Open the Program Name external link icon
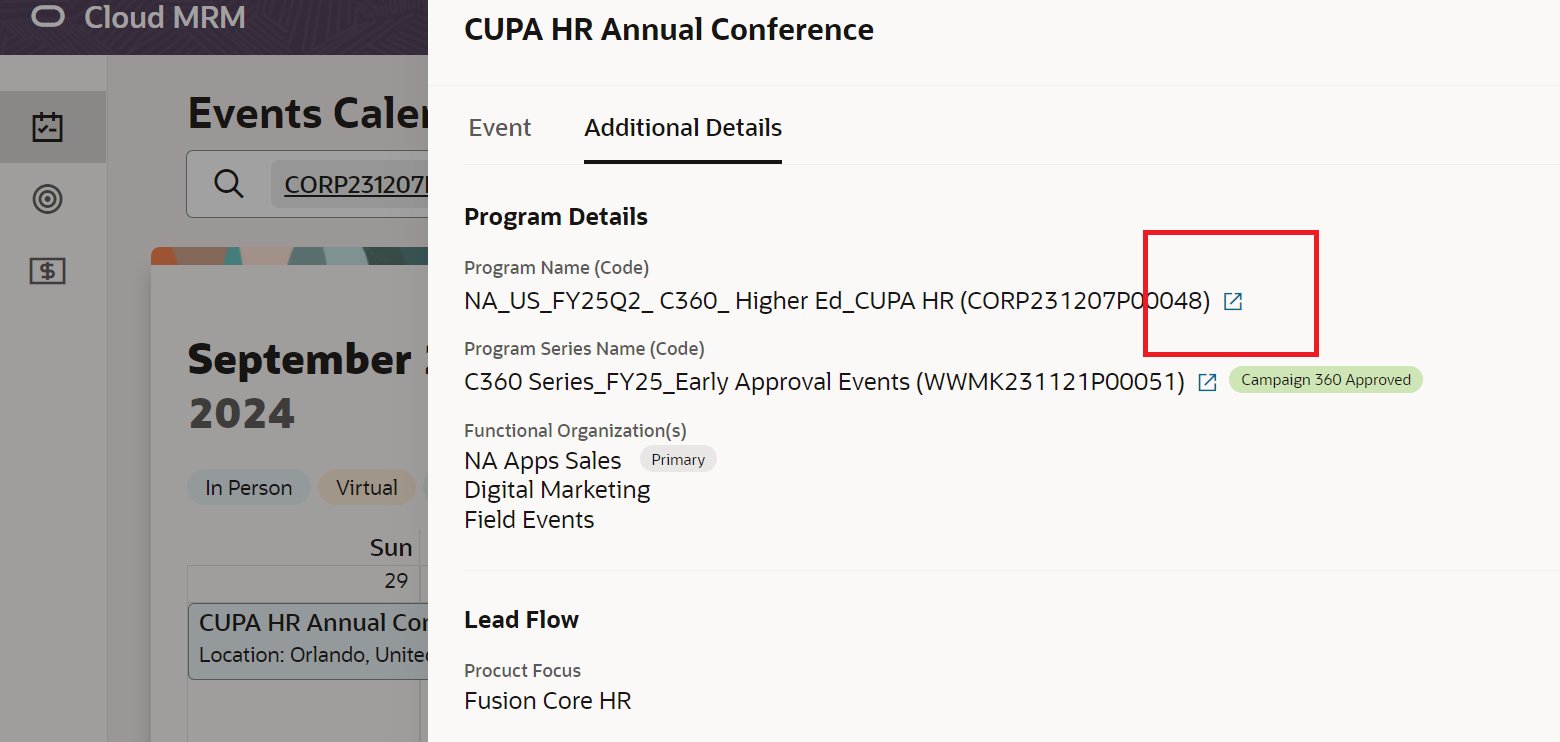This screenshot has width=1560, height=742. tap(1233, 301)
